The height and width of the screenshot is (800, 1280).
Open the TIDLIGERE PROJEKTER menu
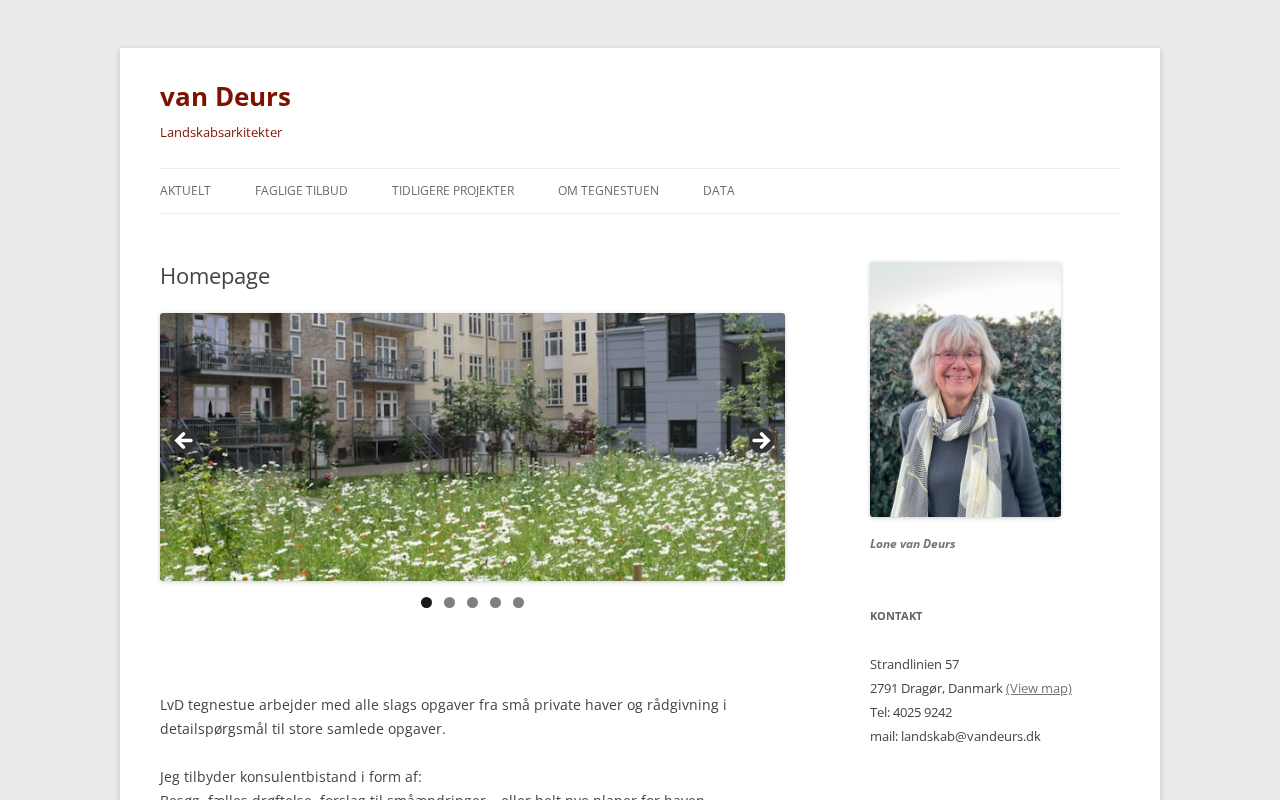(x=453, y=191)
